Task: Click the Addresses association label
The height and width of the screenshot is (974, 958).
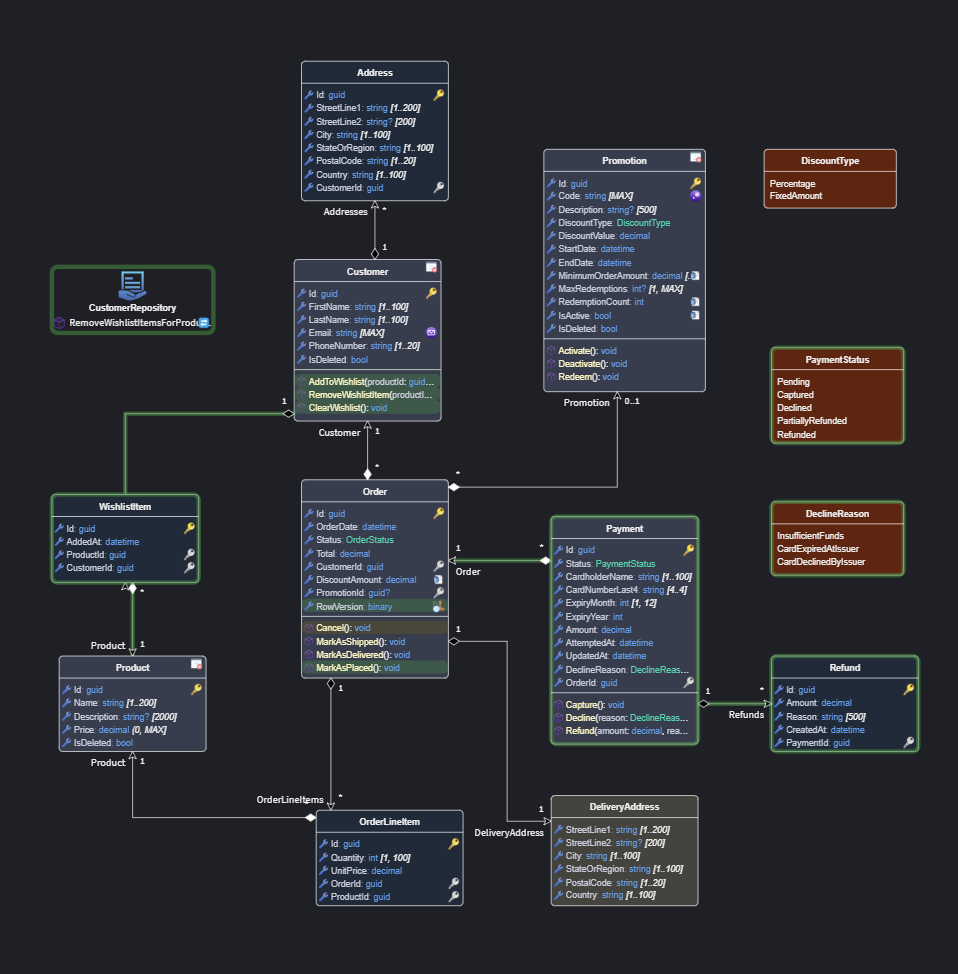Action: 345,212
